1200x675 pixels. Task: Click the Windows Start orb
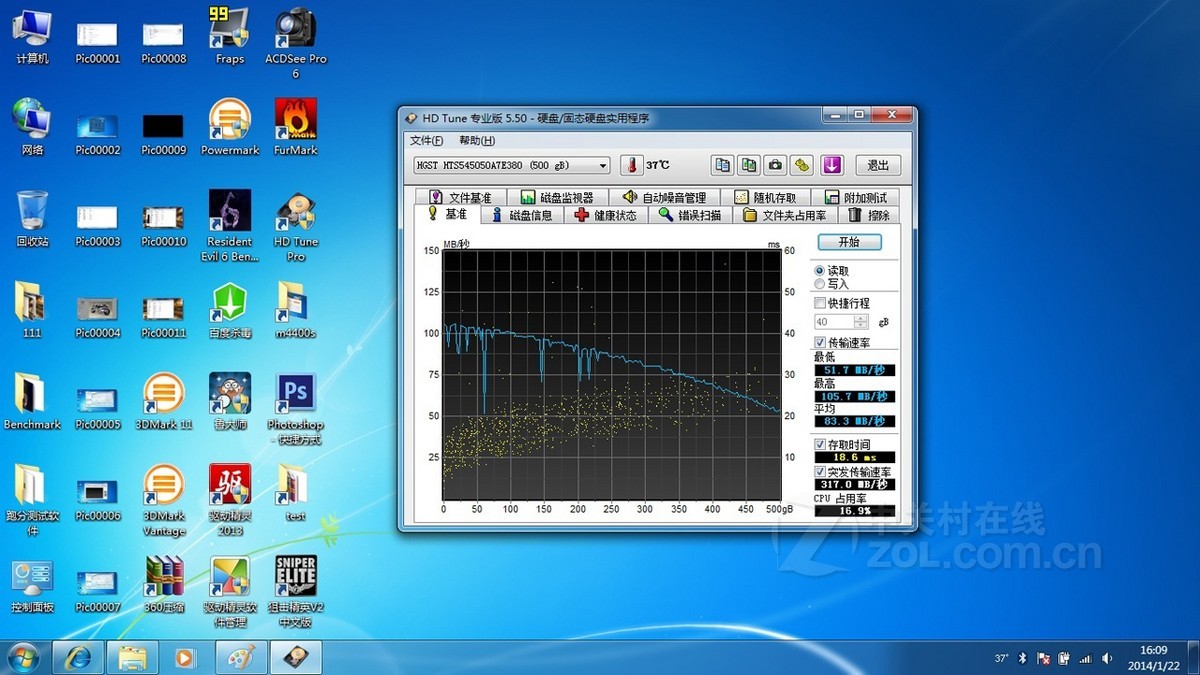(23, 657)
